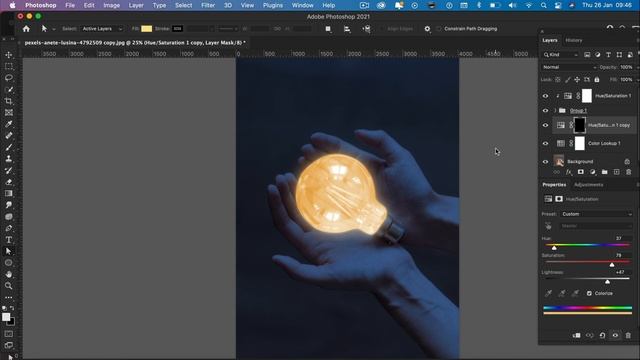Open the File menu
Viewport: 640px width, 360px height.
(x=70, y=5)
